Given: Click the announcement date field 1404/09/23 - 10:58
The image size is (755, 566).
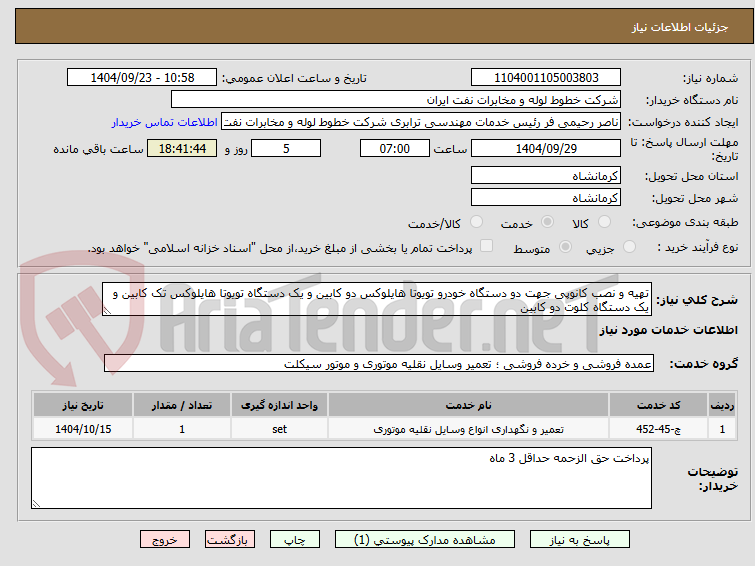Looking at the screenshot, I should click(x=142, y=78).
